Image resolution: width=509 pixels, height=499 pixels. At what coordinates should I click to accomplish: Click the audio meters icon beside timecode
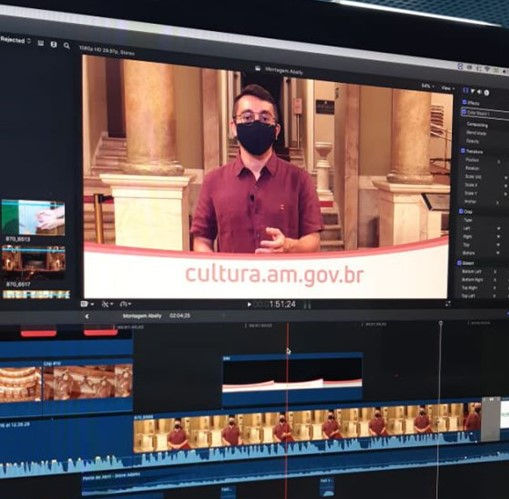click(x=307, y=305)
